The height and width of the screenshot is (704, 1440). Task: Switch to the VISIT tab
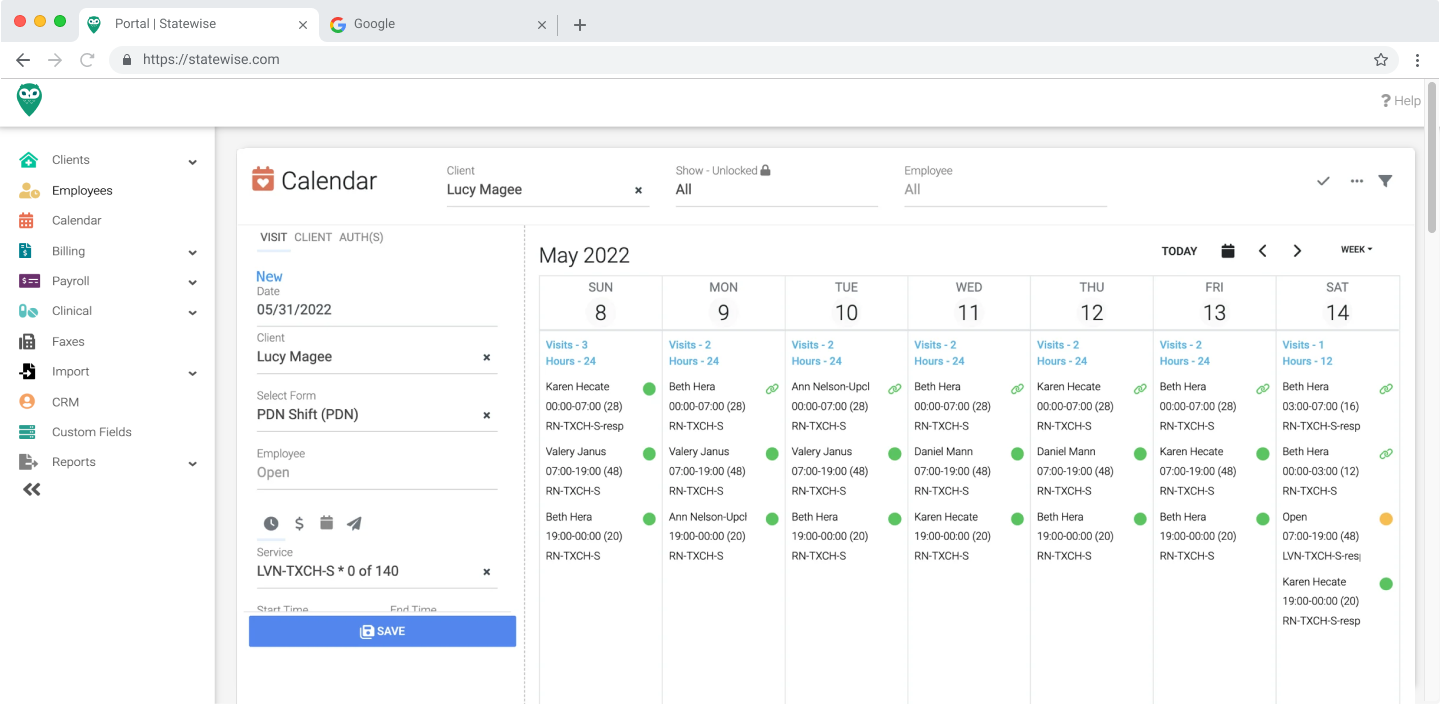coord(273,237)
